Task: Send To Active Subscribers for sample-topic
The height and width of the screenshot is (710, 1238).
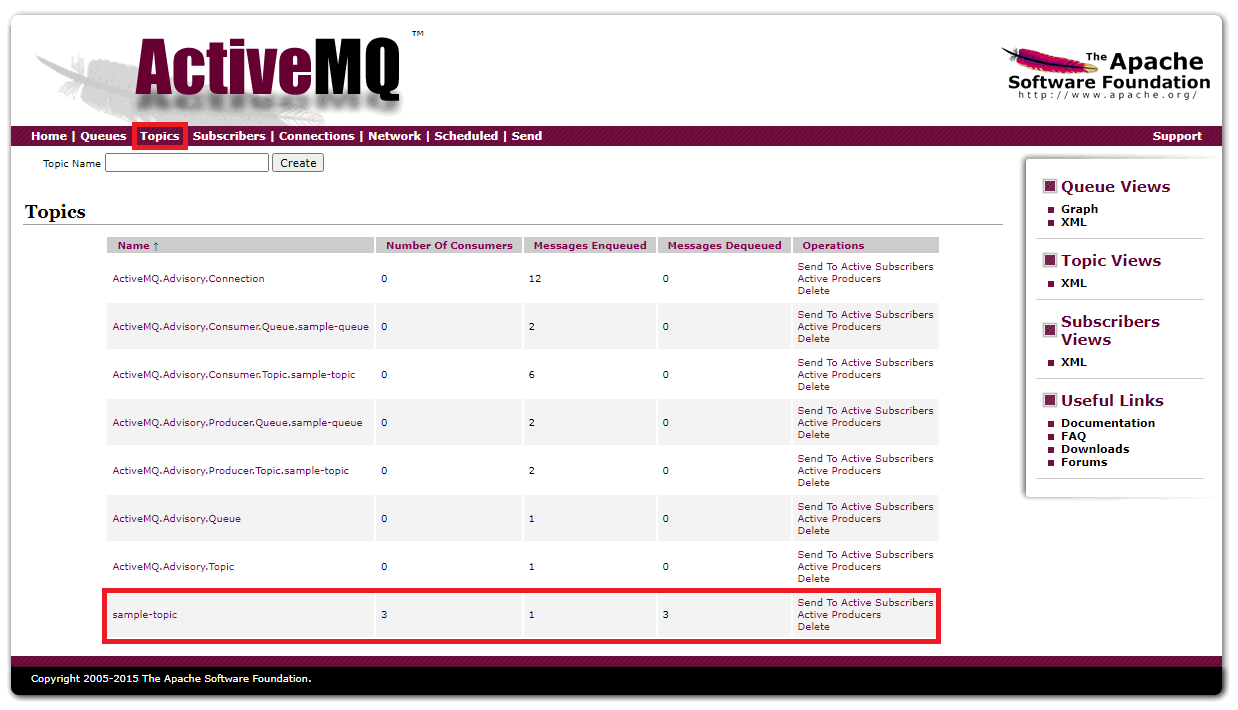Action: click(x=865, y=603)
